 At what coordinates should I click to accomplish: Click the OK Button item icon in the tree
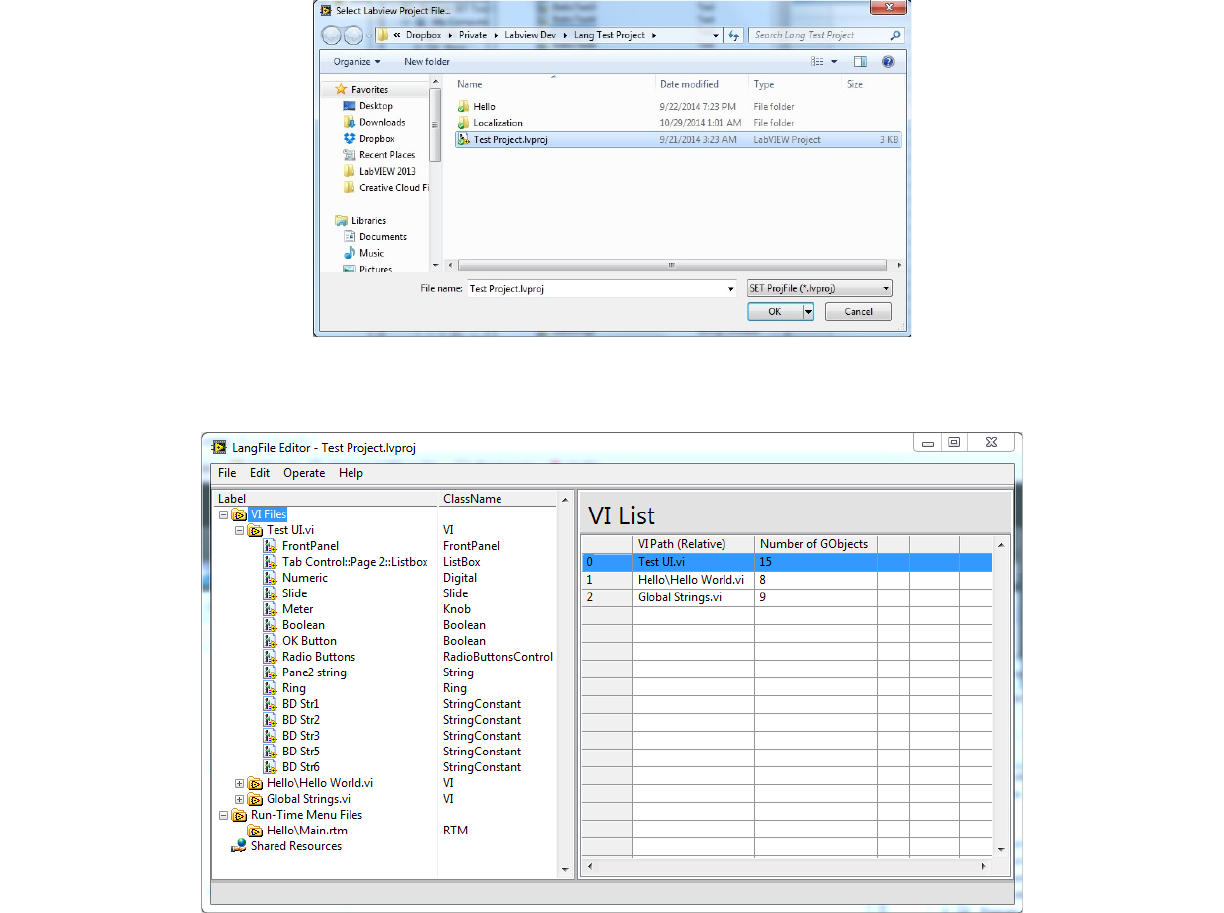pos(271,641)
